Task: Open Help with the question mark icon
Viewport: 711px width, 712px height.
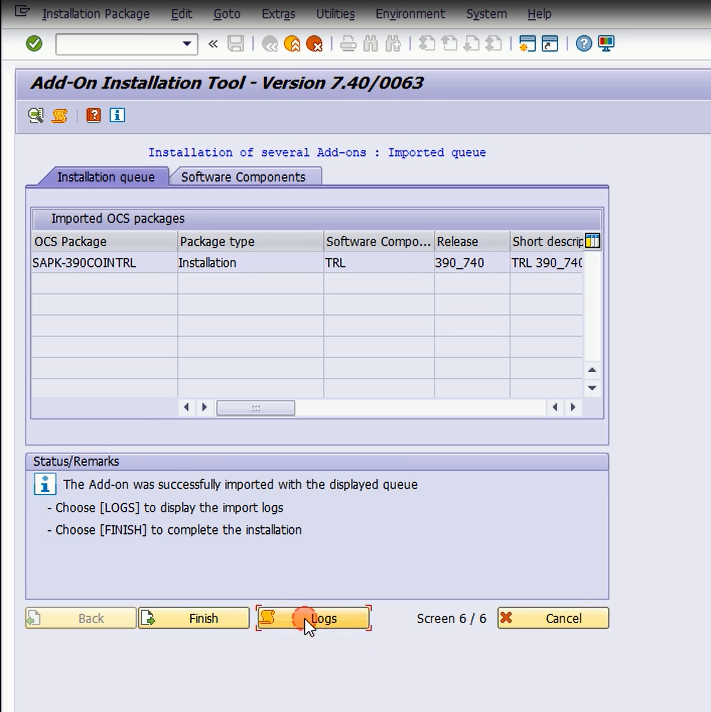Action: [584, 44]
